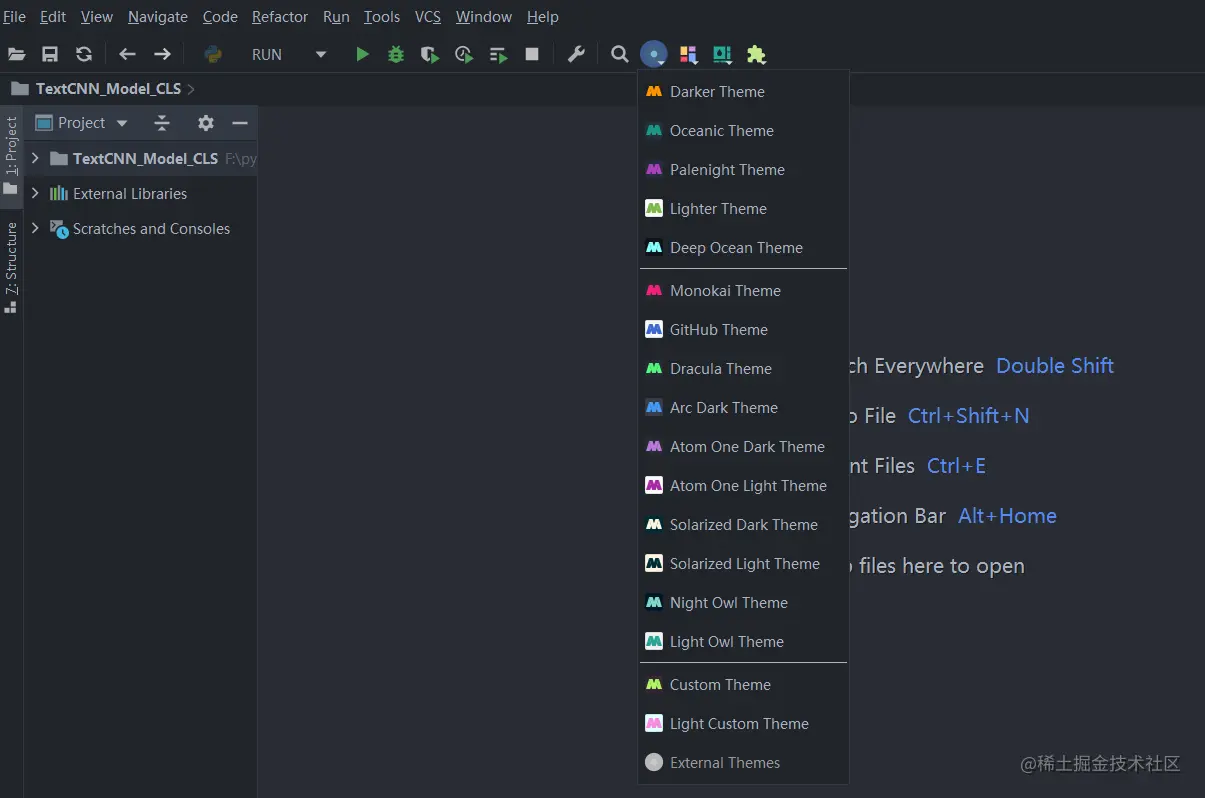
Task: Open the Edit menu
Action: coord(53,17)
